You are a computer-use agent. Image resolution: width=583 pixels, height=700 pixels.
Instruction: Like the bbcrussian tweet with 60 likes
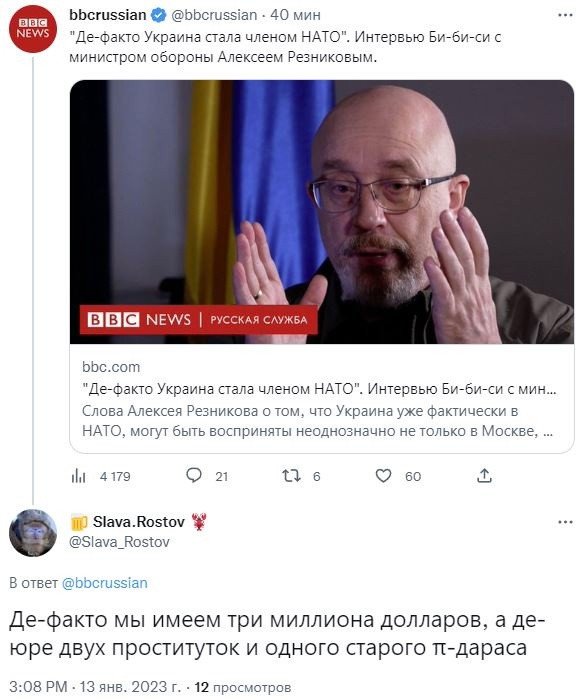398,476
